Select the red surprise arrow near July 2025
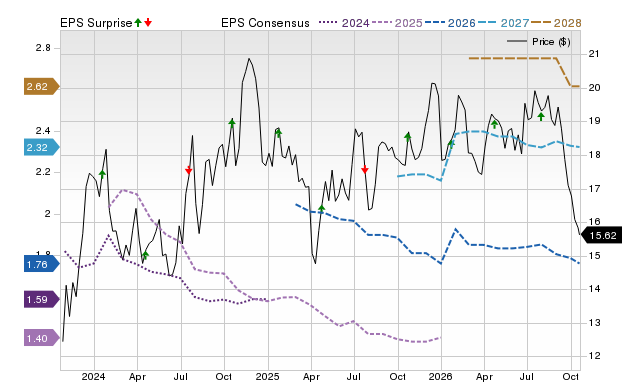 (x=364, y=169)
